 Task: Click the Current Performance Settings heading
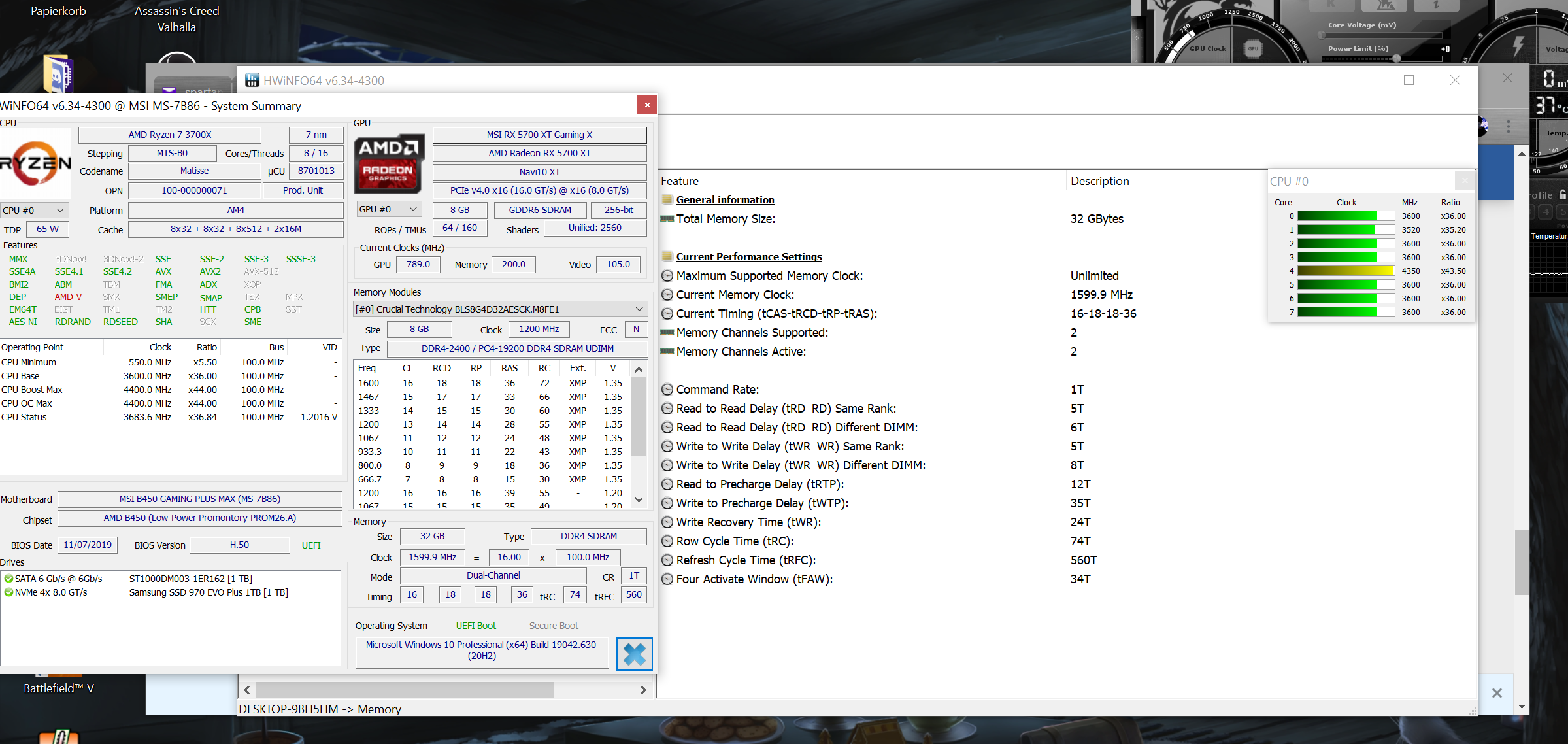(x=749, y=257)
